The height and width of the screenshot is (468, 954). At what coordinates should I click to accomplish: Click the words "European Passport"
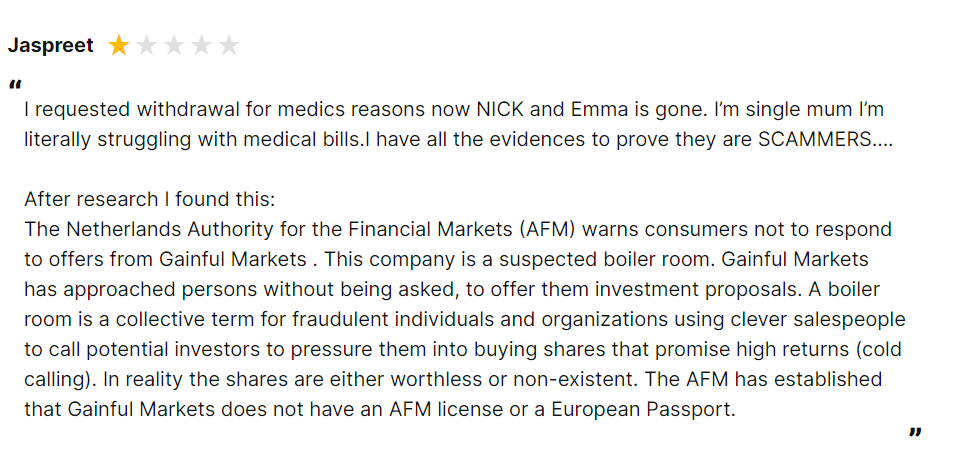coord(641,410)
